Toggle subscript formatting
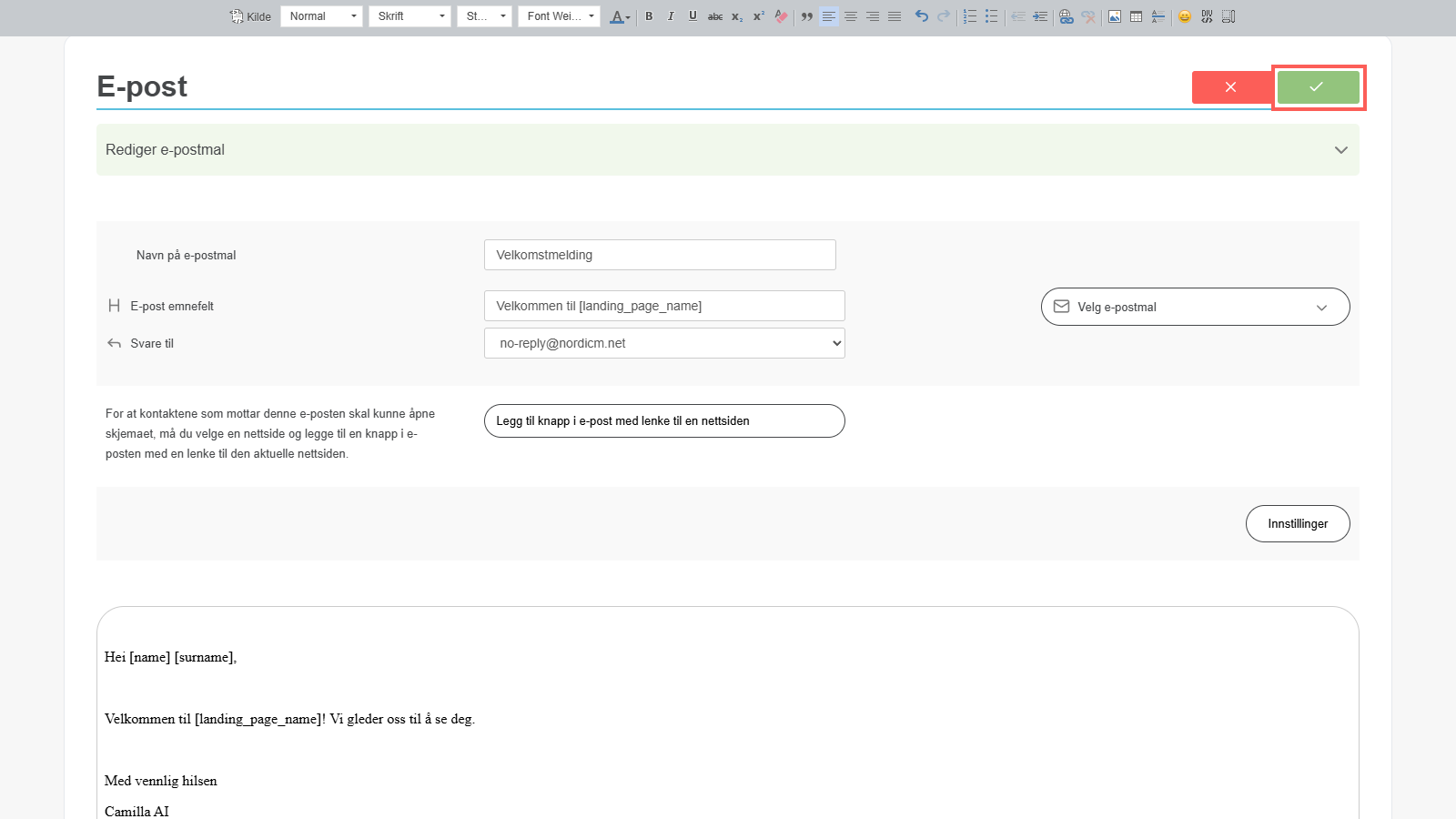The width and height of the screenshot is (1456, 819). tap(737, 16)
